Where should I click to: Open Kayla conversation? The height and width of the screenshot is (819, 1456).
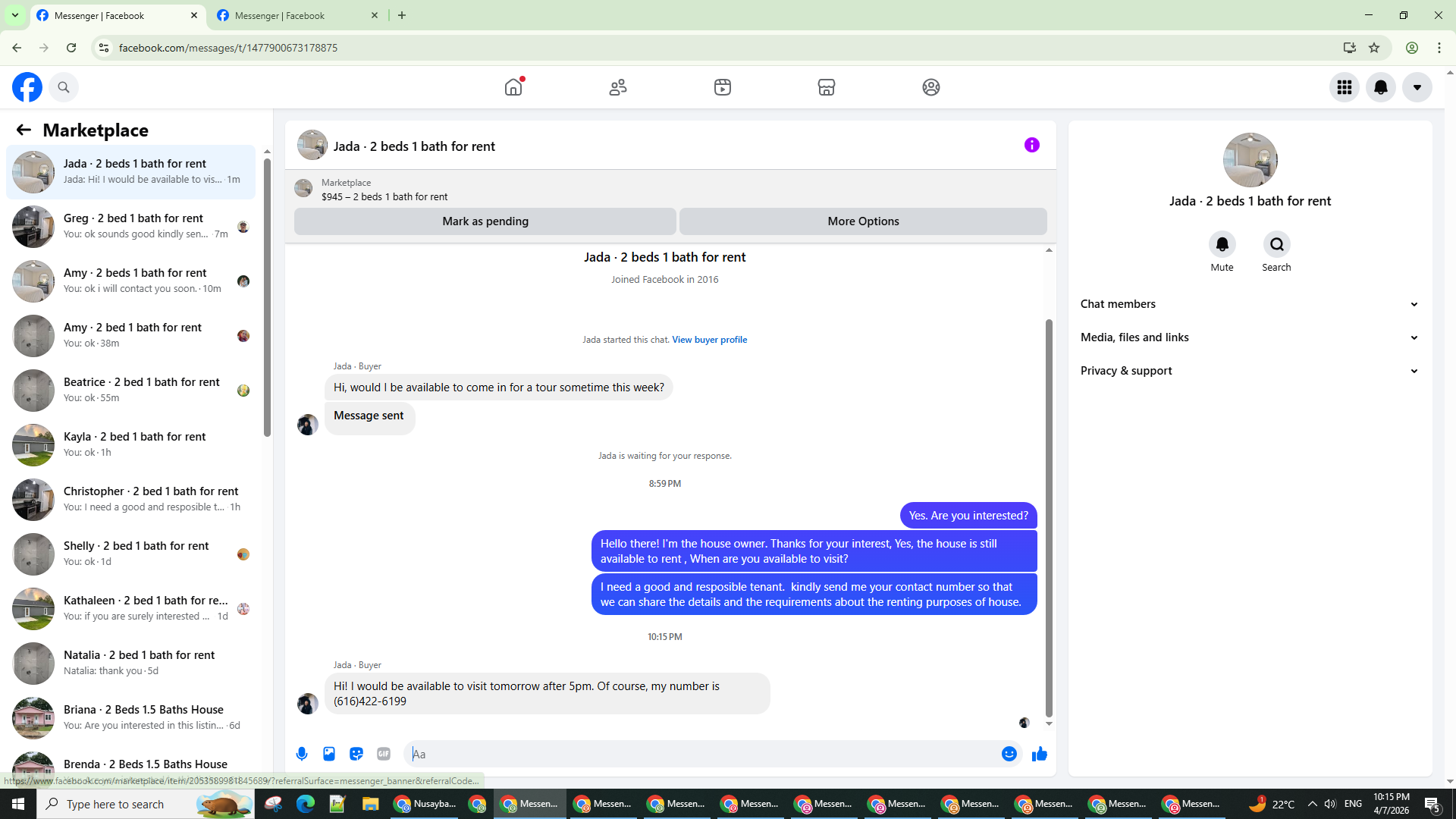point(130,444)
